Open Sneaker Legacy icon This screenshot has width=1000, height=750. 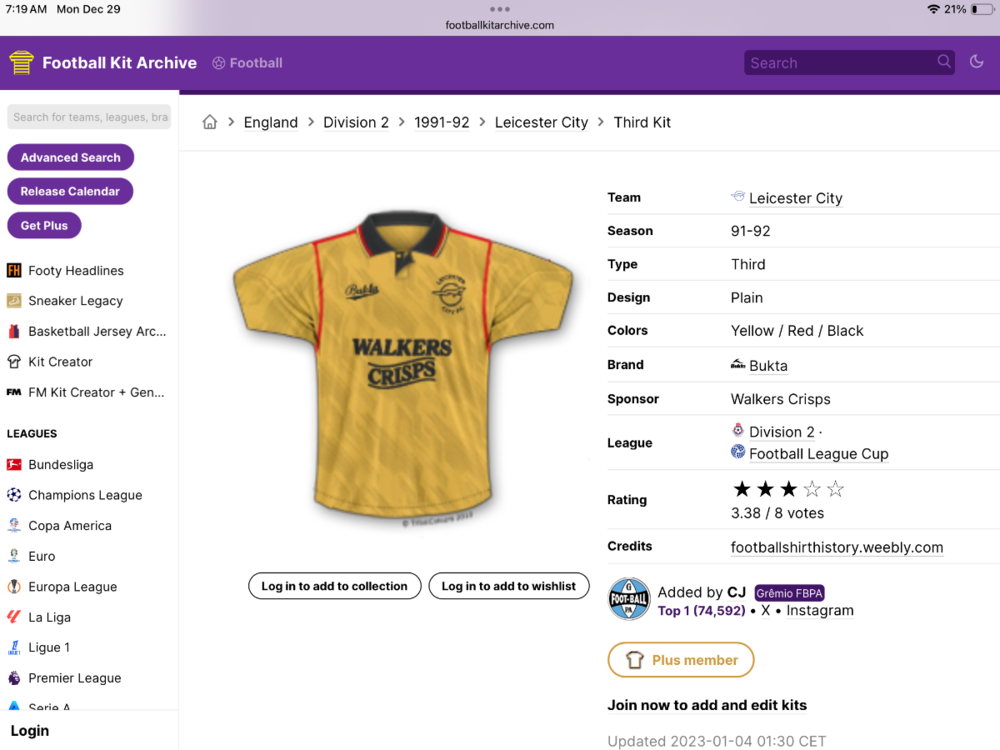coord(14,300)
